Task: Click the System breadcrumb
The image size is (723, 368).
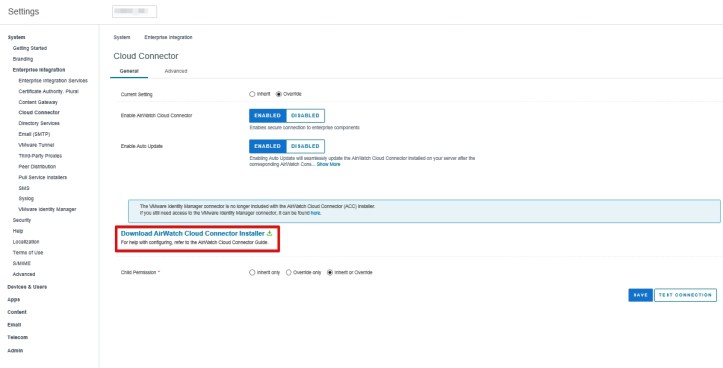Action: point(122,37)
